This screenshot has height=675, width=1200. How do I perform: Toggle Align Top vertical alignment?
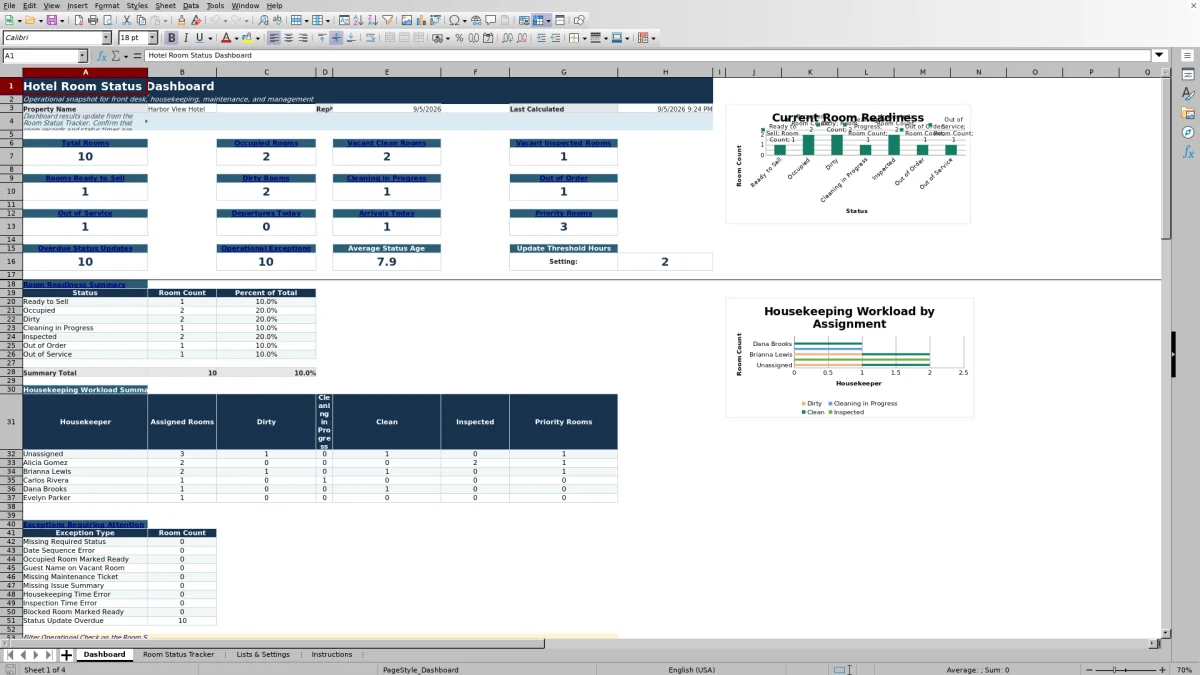coord(321,38)
